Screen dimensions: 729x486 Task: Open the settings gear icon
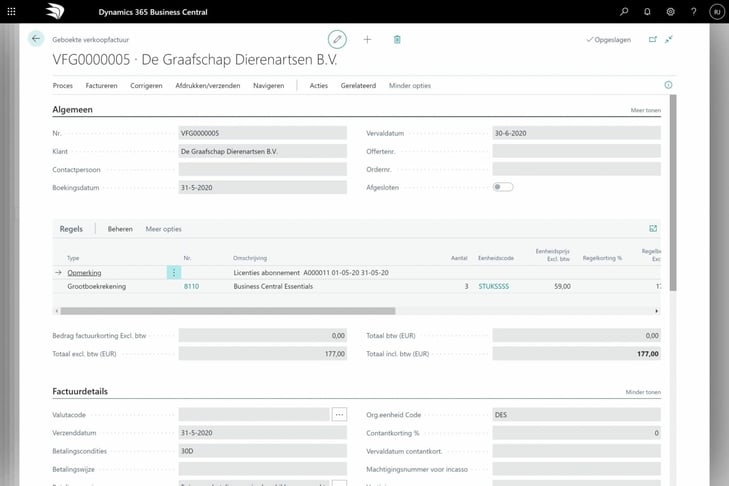point(670,12)
